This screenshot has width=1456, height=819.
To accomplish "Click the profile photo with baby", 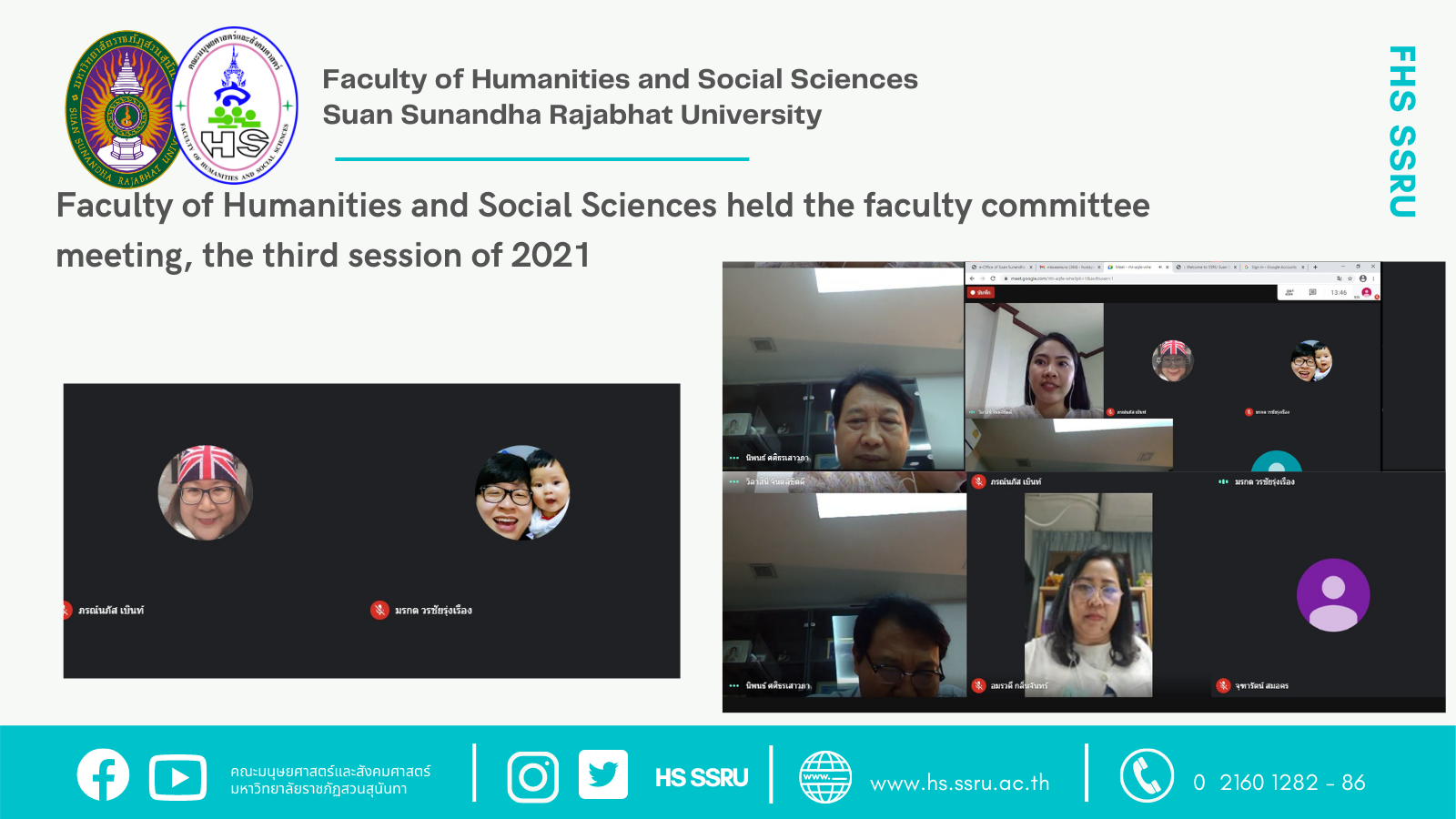I will pyautogui.click(x=522, y=492).
